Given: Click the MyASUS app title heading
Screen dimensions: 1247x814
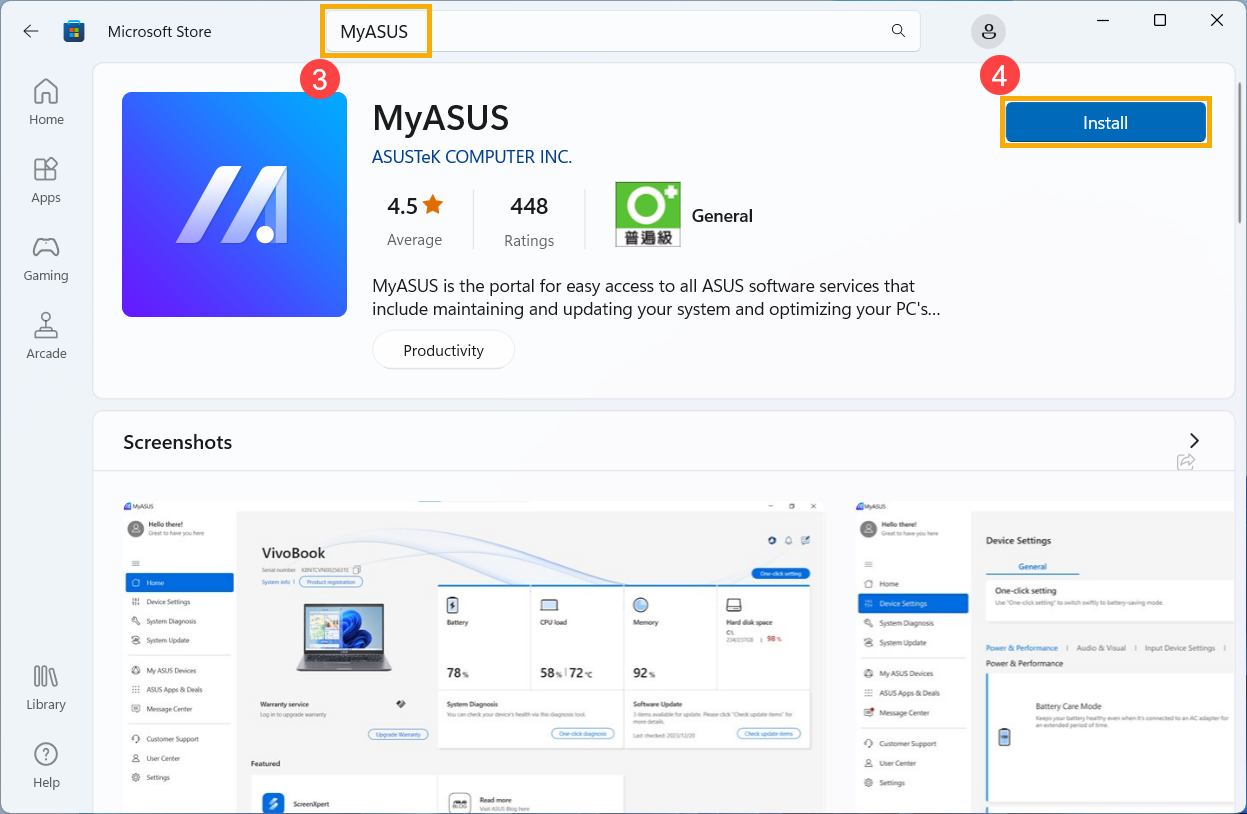Looking at the screenshot, I should pos(441,118).
